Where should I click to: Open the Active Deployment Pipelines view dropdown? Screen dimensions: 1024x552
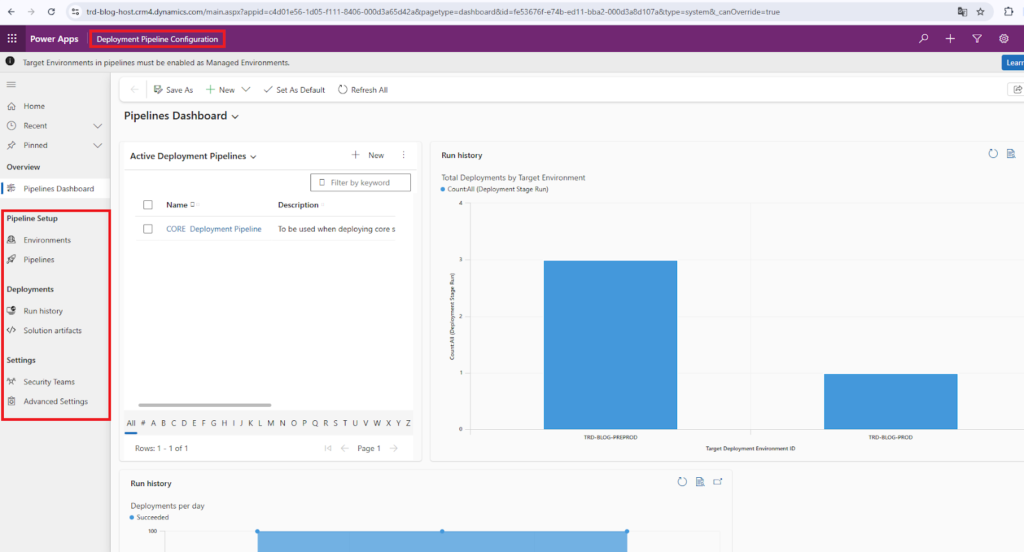pyautogui.click(x=254, y=157)
